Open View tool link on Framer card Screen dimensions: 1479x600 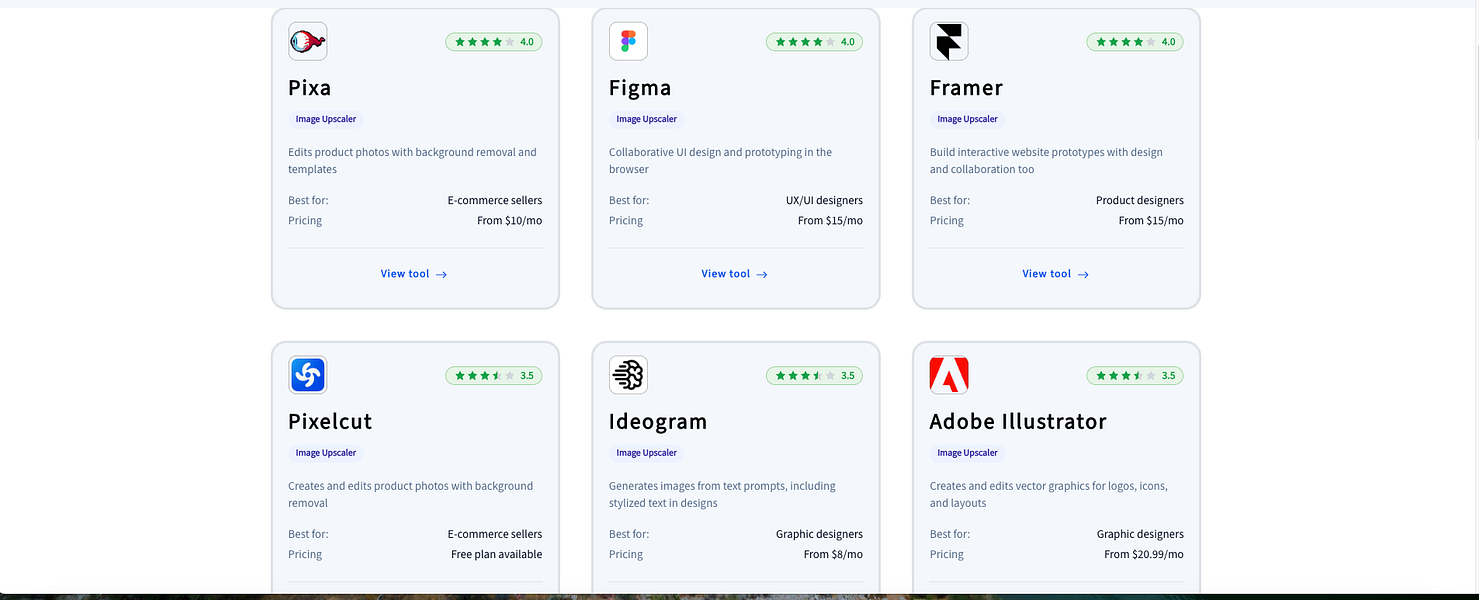point(1056,274)
